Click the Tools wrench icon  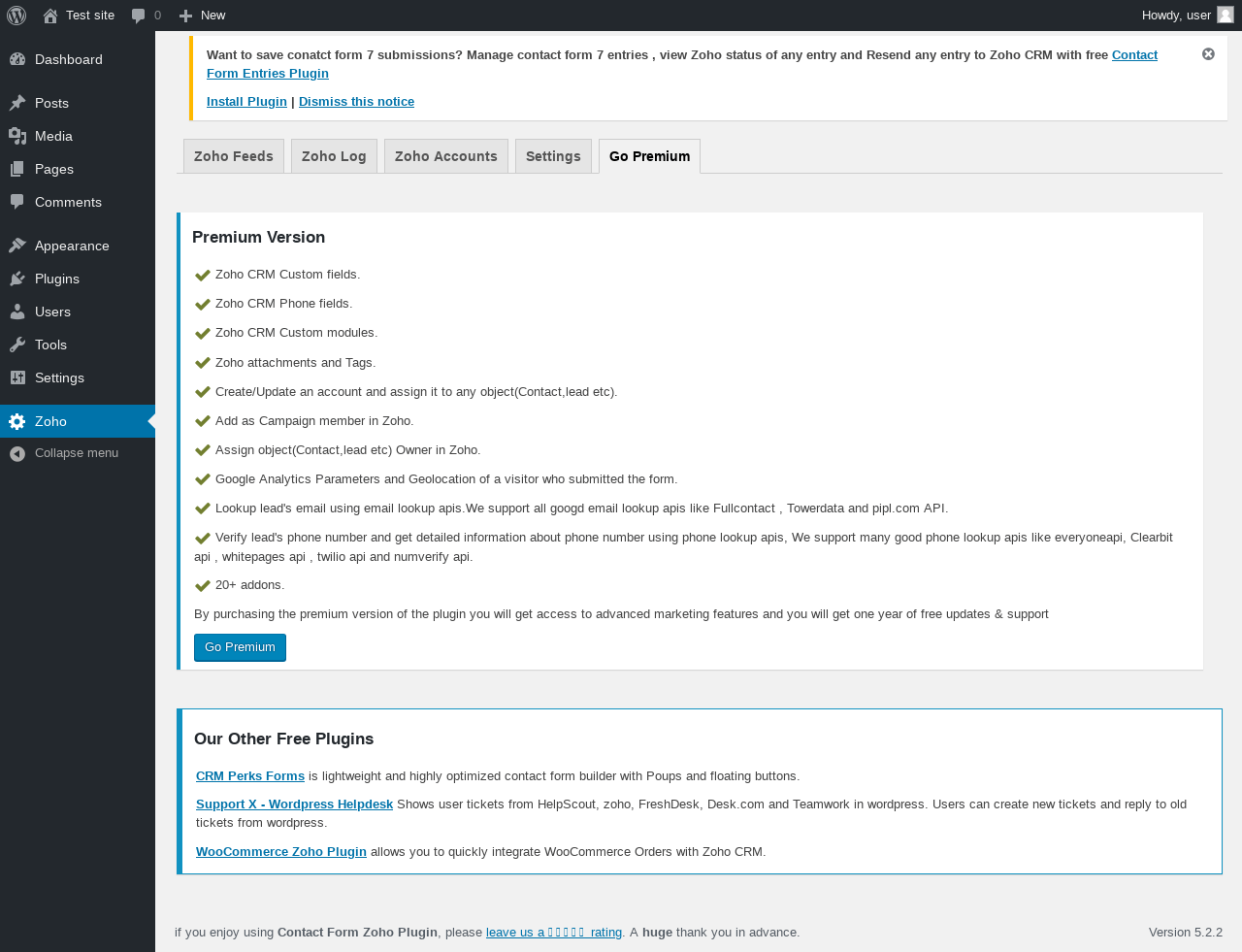click(17, 345)
